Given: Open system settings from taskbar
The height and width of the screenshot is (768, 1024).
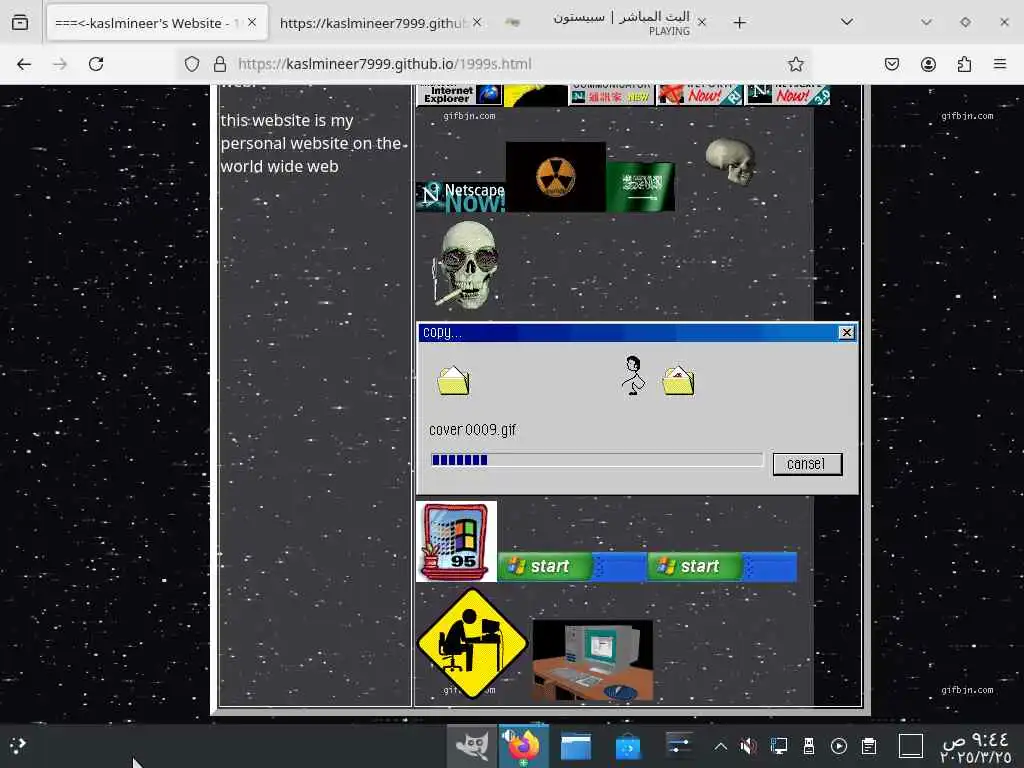Looking at the screenshot, I should point(679,746).
